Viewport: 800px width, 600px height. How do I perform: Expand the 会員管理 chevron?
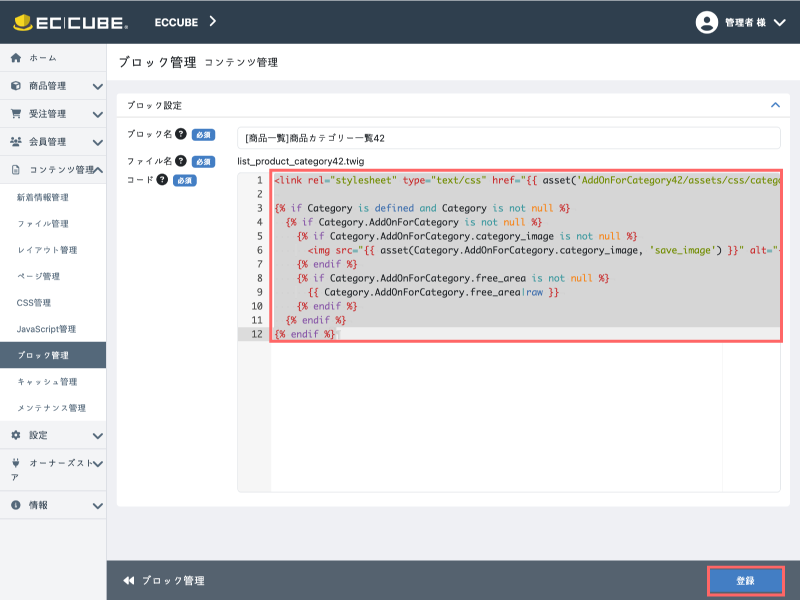click(x=97, y=143)
